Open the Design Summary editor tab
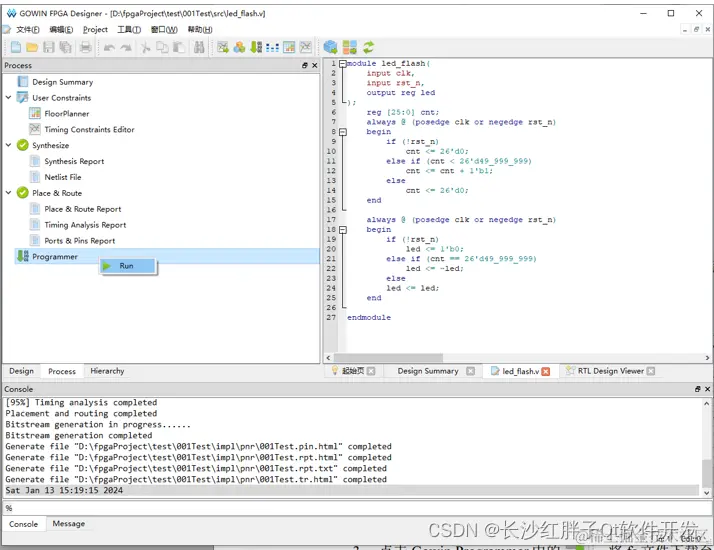 (428, 371)
